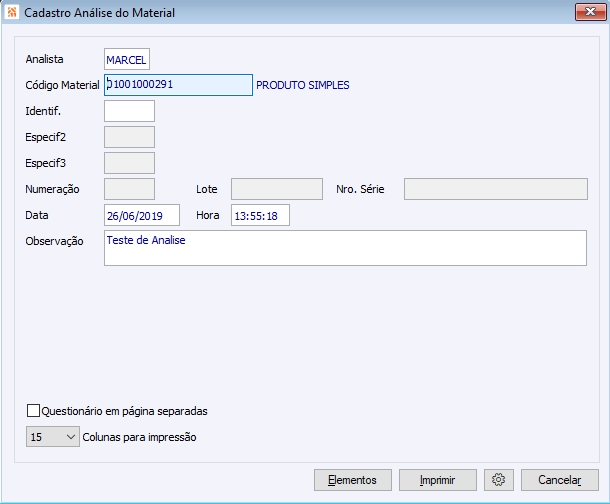Image resolution: width=610 pixels, height=504 pixels.
Task: Click the Código Material input field
Action: 178,85
